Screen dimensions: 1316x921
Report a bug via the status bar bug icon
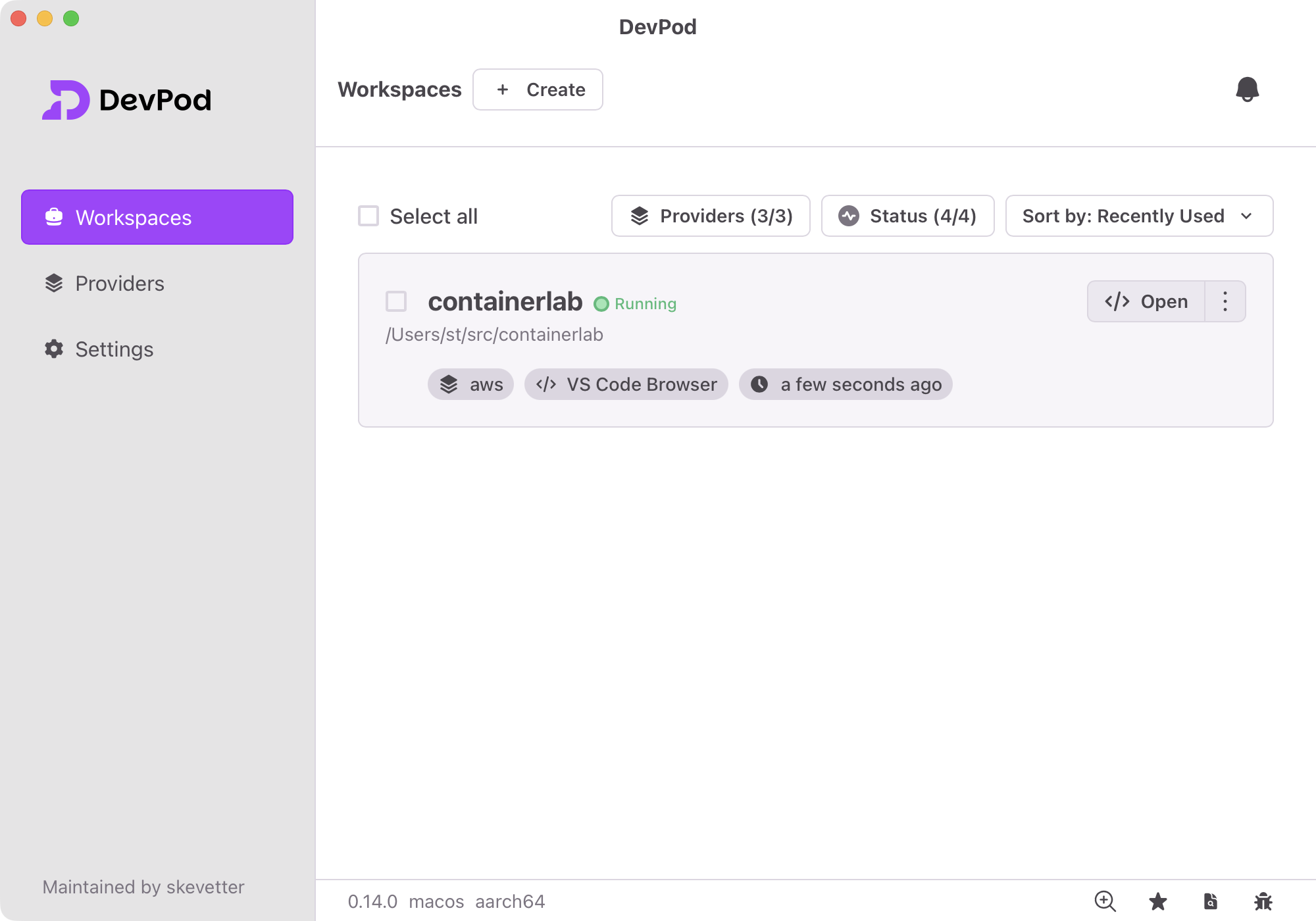pos(1263,901)
